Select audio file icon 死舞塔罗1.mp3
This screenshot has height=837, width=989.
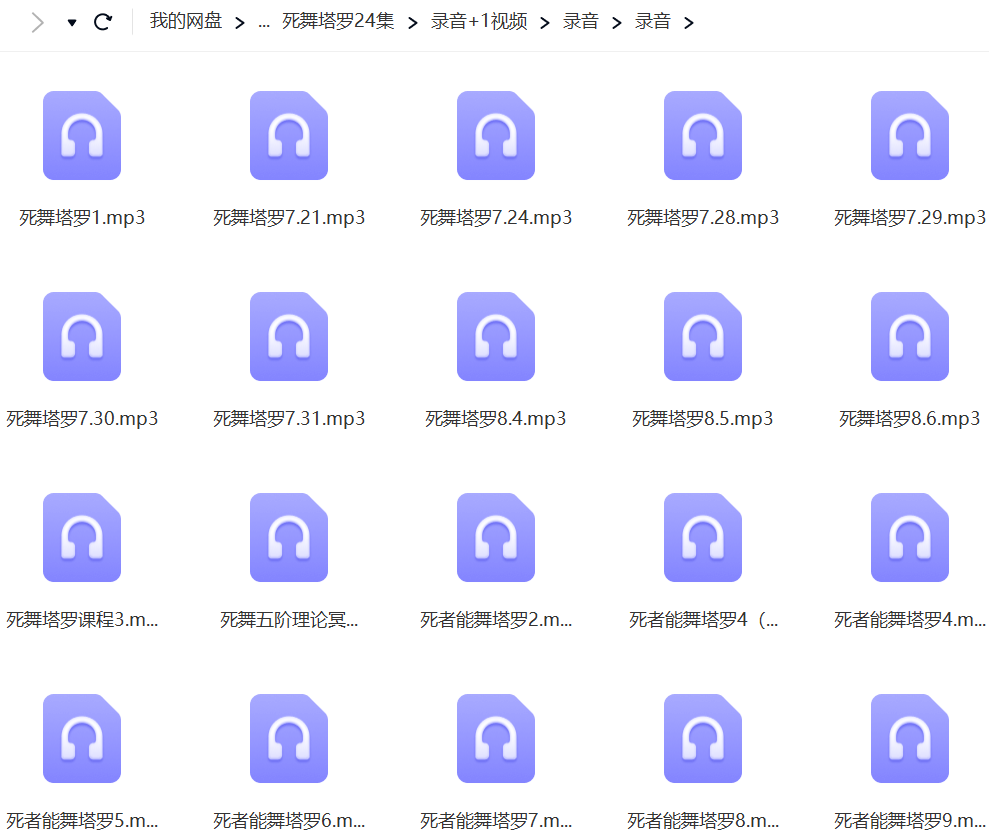82,136
